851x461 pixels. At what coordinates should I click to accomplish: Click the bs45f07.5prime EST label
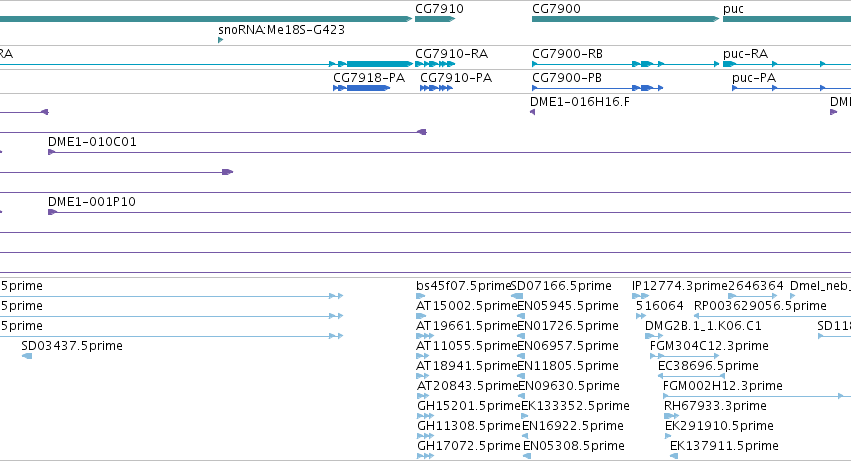(x=463, y=286)
